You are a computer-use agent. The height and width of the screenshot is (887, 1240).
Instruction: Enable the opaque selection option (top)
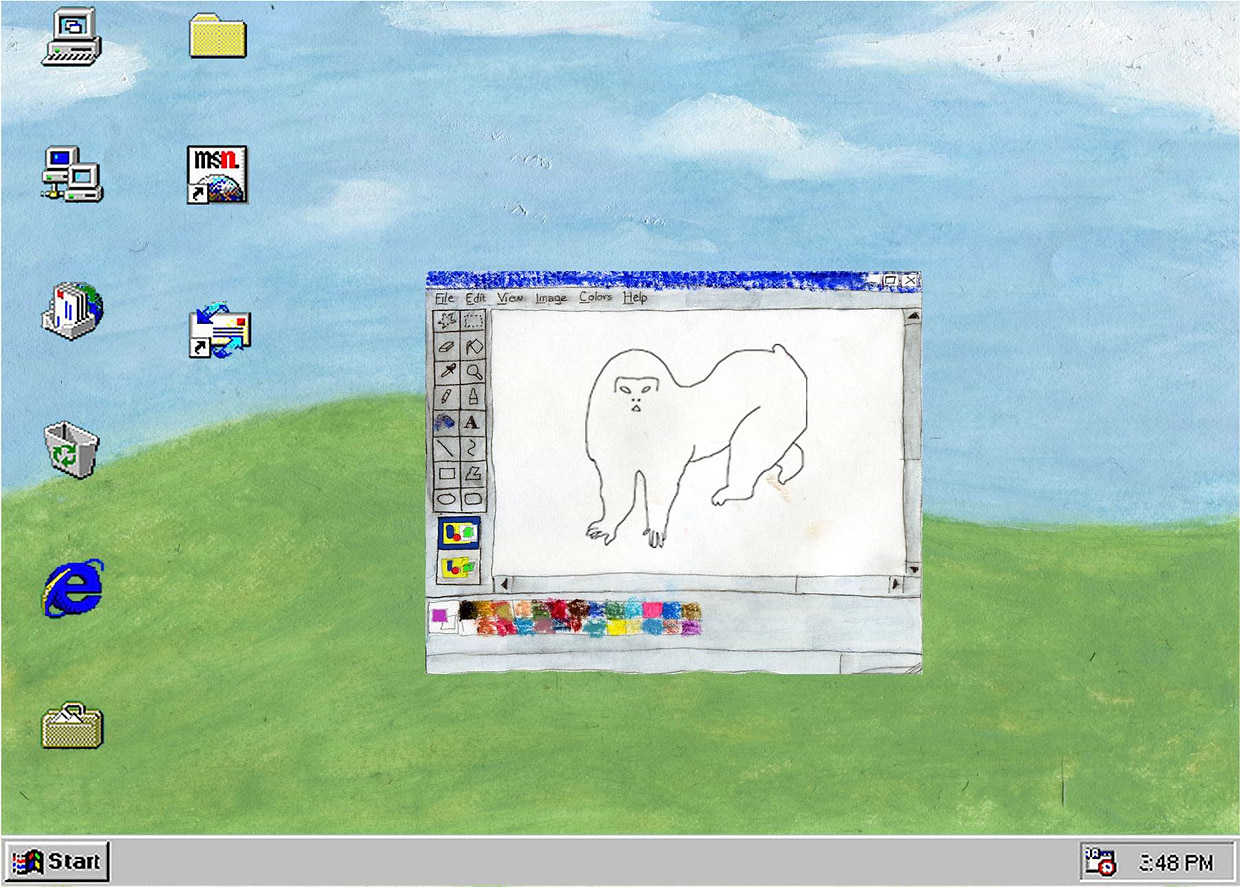click(x=459, y=532)
